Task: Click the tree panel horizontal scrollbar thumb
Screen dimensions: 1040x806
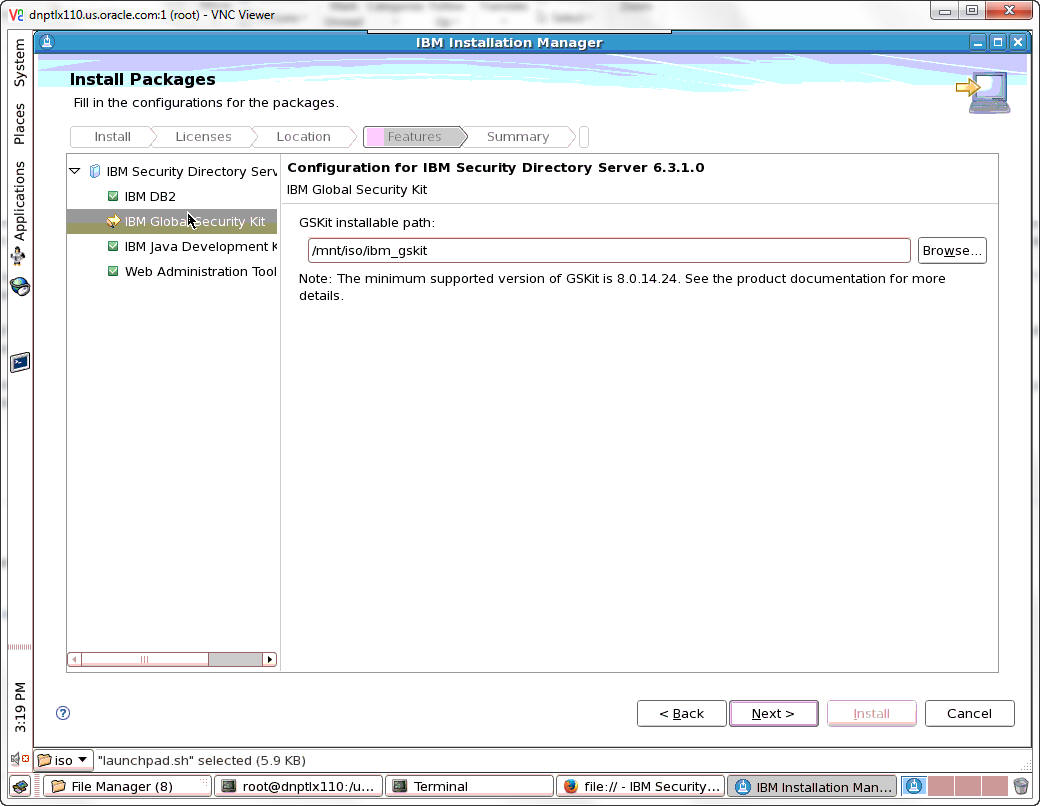Action: pyautogui.click(x=145, y=659)
